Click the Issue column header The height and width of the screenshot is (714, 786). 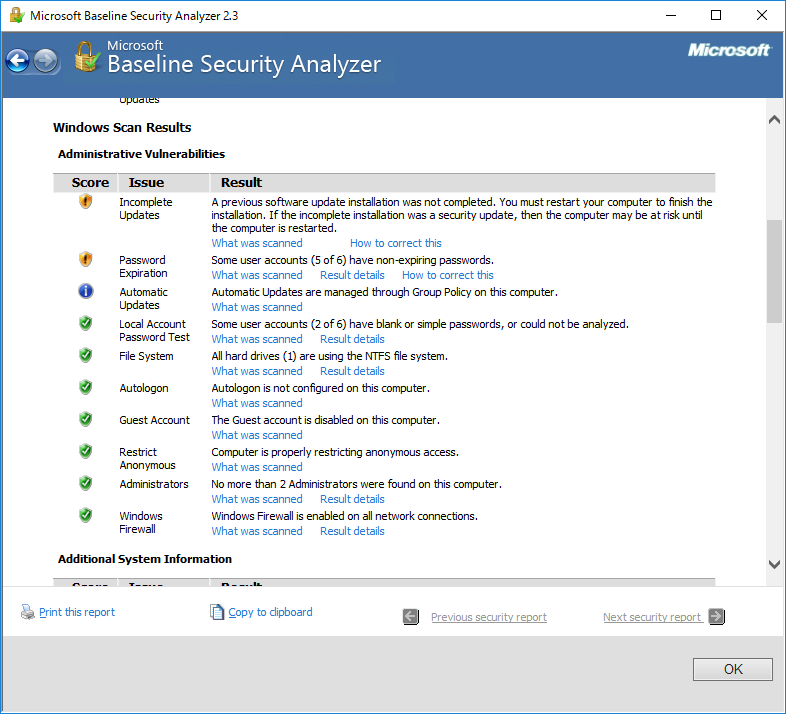coord(163,183)
